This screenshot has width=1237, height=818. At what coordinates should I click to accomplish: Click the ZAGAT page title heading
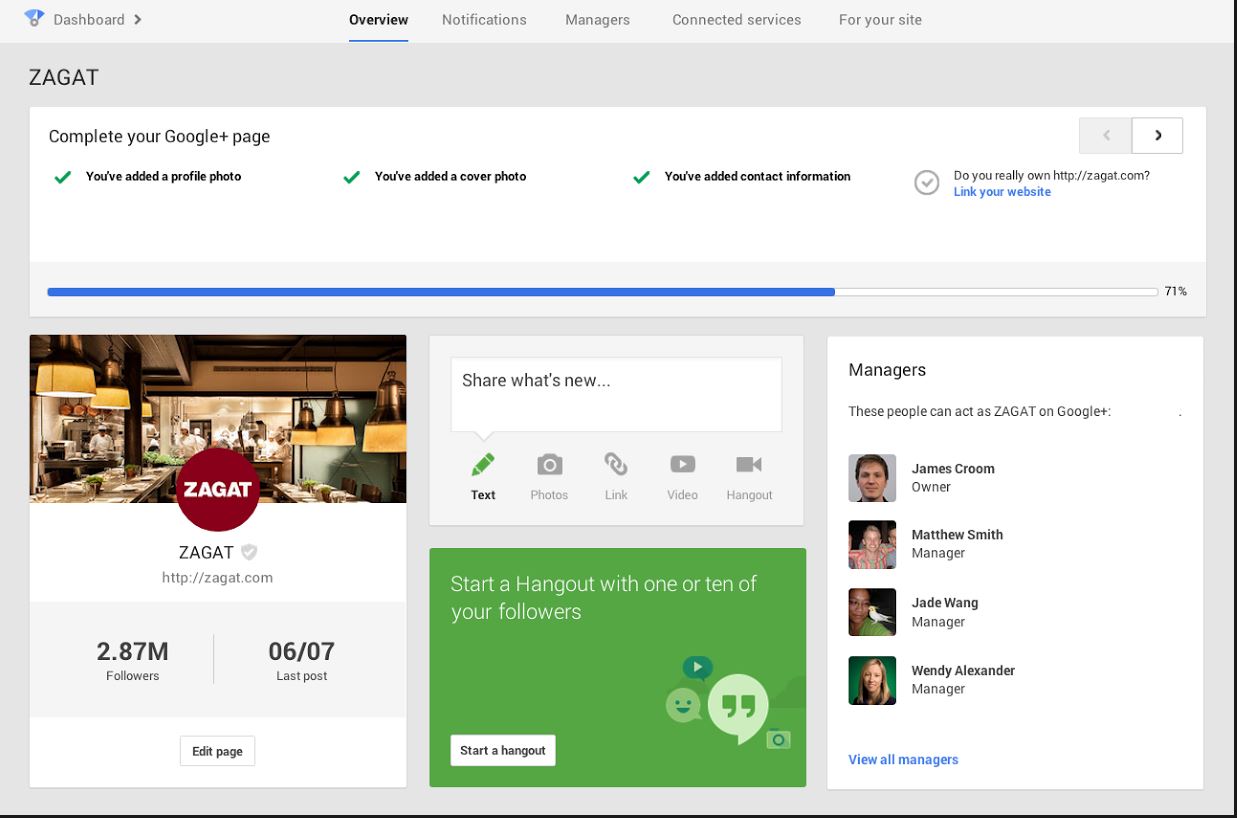coord(64,78)
